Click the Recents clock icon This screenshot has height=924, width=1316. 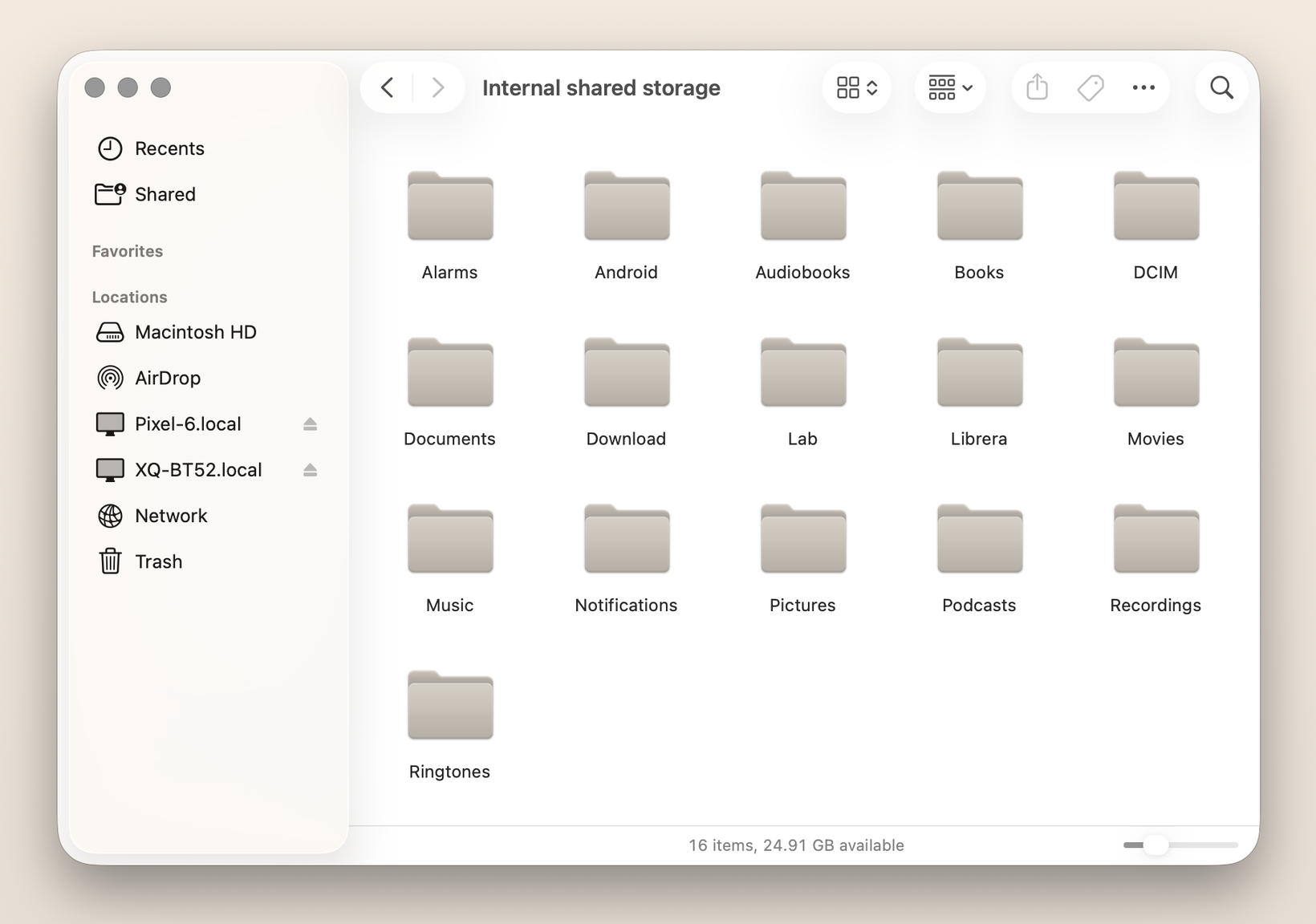pyautogui.click(x=110, y=148)
